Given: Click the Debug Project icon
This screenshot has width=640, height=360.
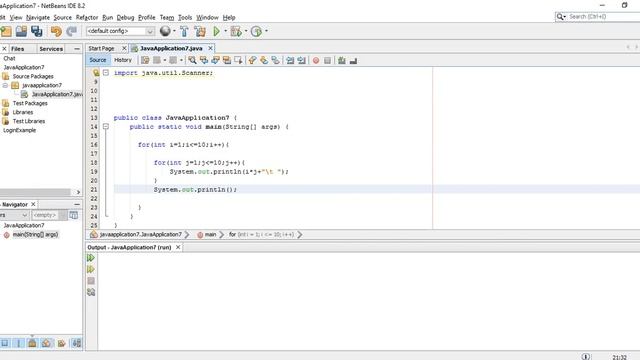Looking at the screenshot, I should click(236, 31).
